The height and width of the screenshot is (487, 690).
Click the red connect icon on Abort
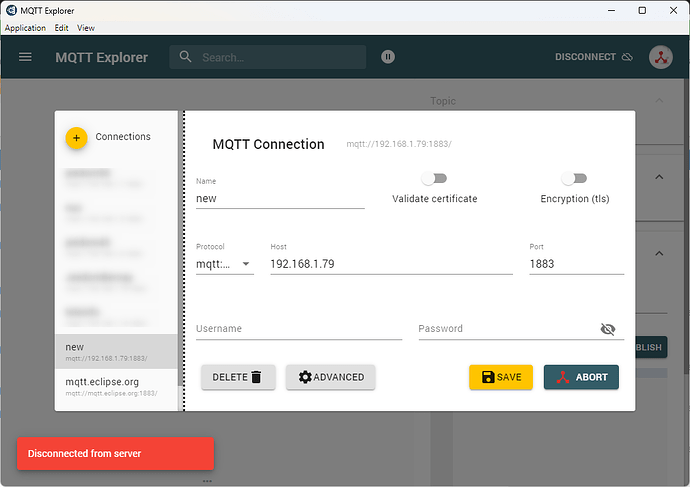[x=563, y=377]
